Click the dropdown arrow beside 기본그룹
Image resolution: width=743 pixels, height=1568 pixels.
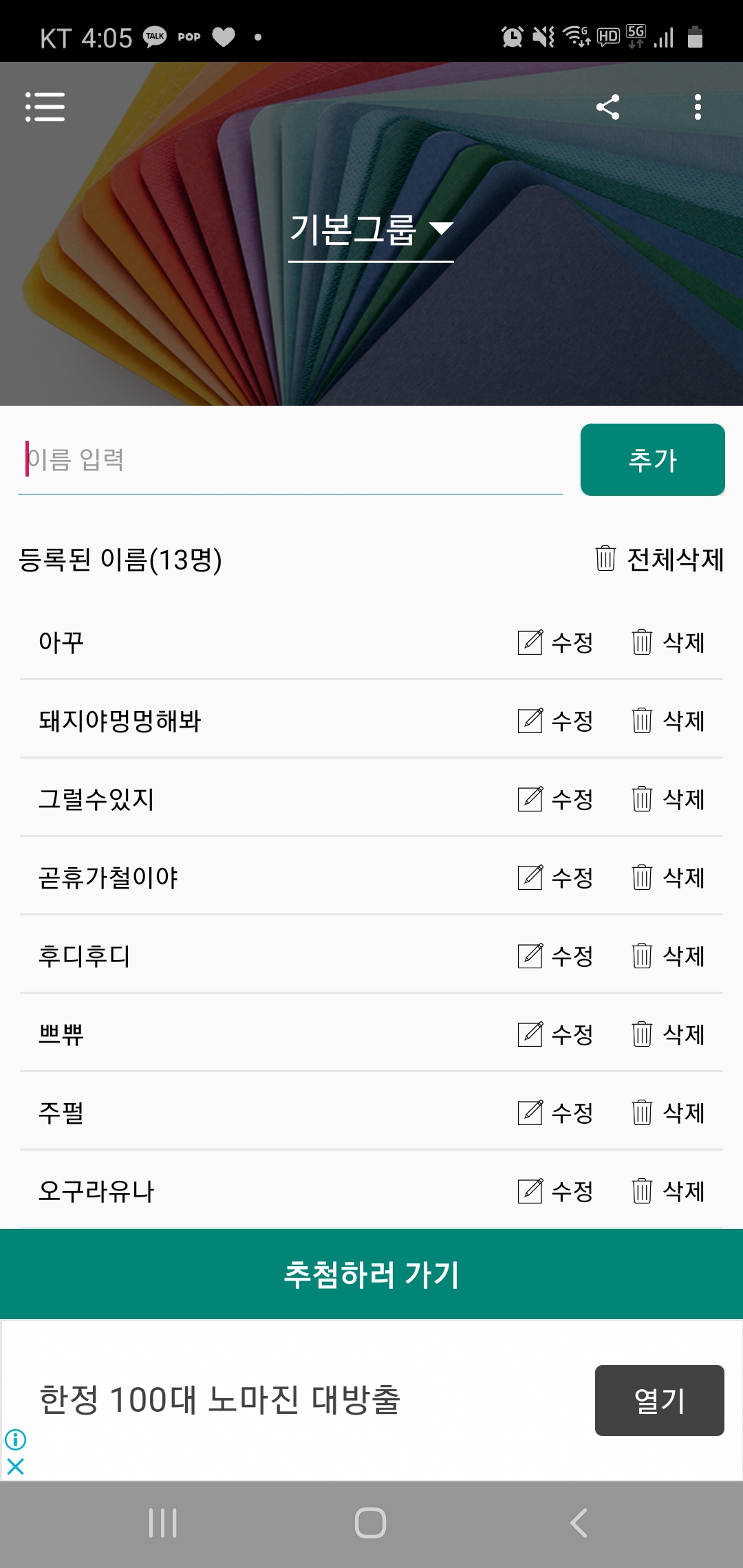tap(441, 228)
